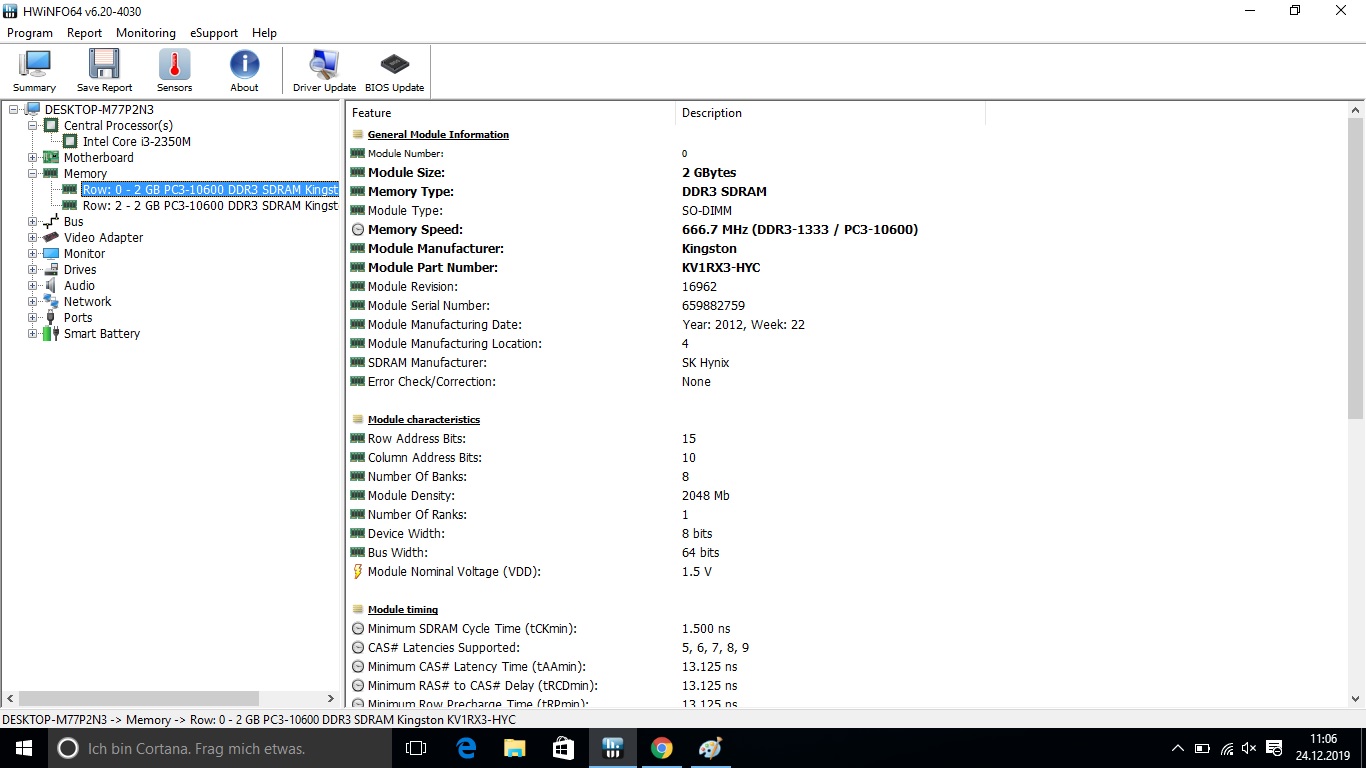
Task: Click the Motherboard chip icon
Action: coord(51,157)
